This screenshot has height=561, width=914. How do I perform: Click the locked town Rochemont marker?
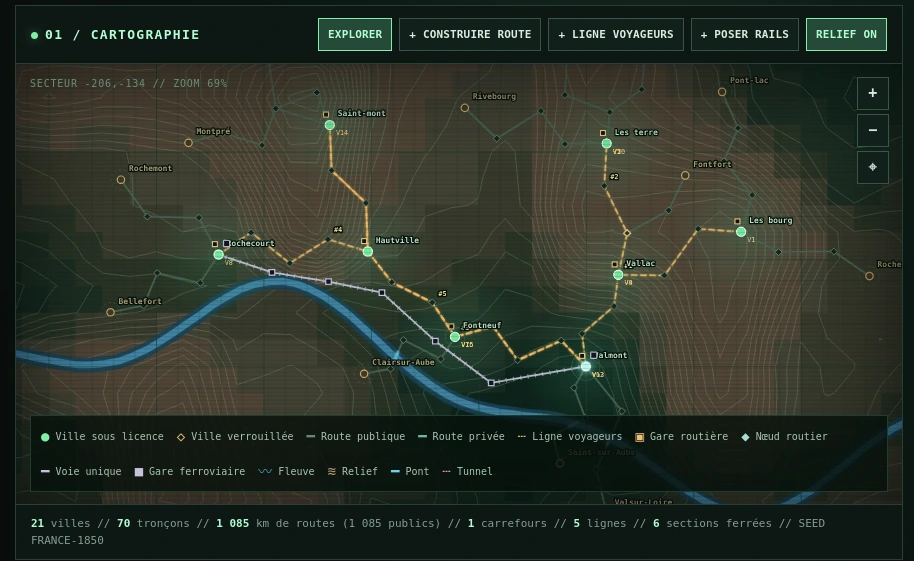tap(121, 180)
